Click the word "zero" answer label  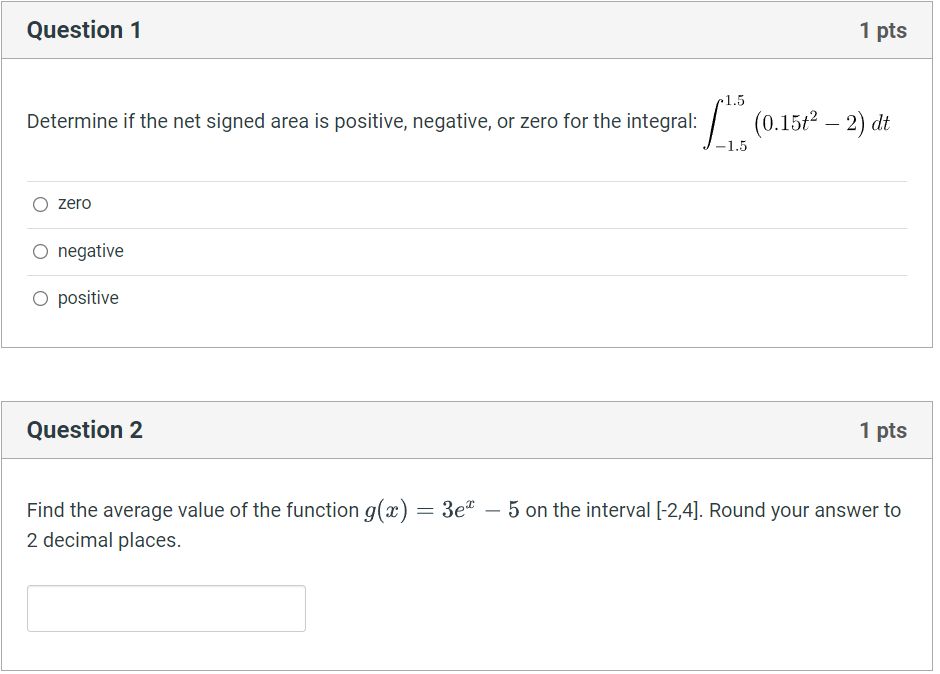click(x=76, y=203)
